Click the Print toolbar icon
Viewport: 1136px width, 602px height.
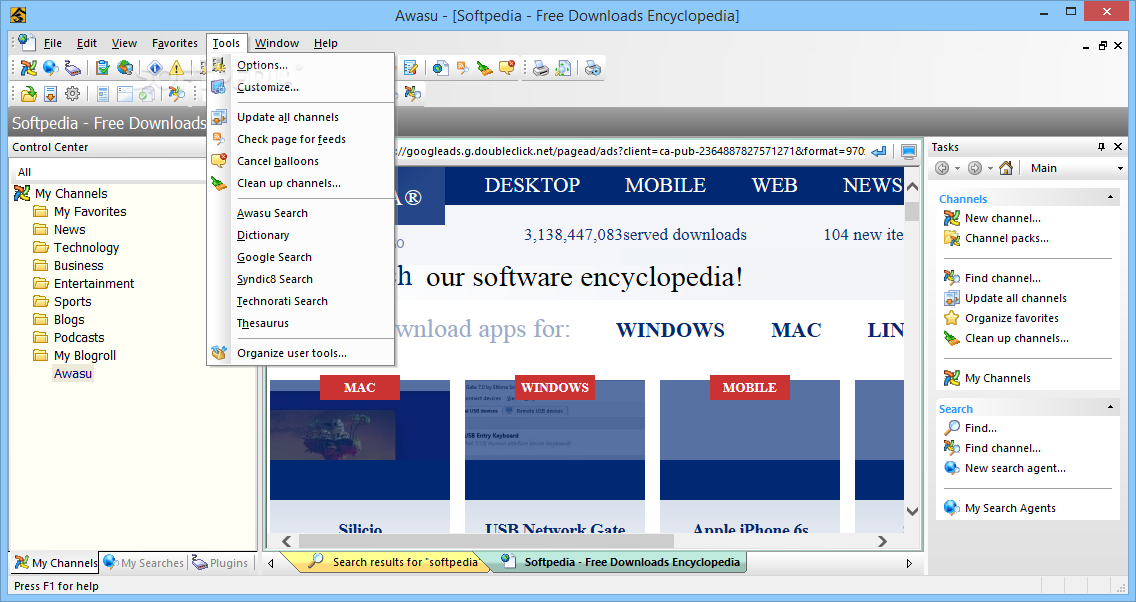[x=540, y=68]
